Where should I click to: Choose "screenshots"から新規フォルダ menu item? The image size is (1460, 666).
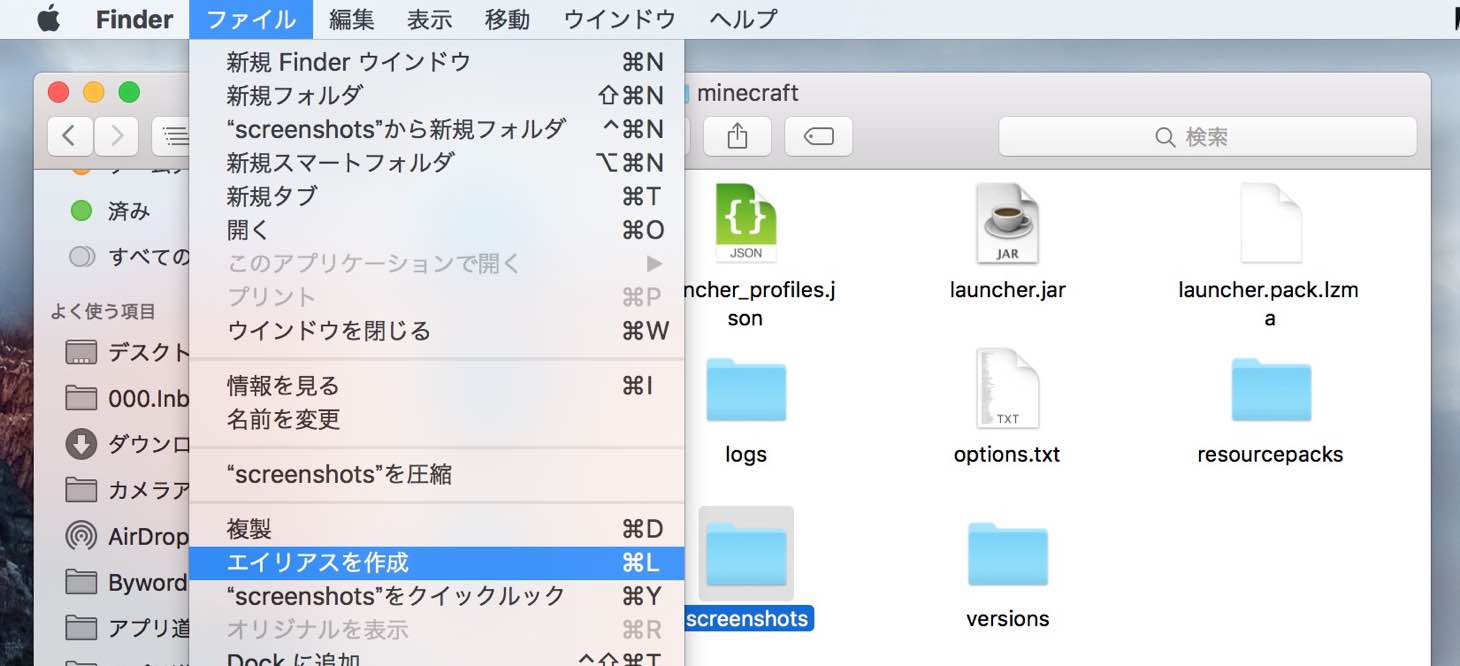[437, 129]
